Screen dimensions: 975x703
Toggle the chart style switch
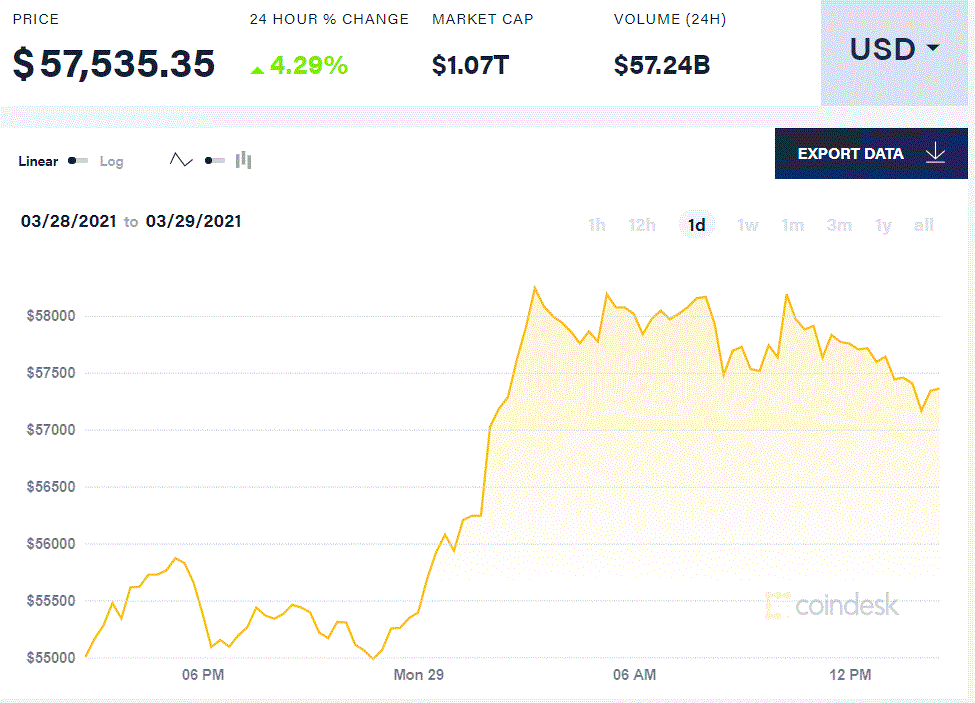(214, 160)
